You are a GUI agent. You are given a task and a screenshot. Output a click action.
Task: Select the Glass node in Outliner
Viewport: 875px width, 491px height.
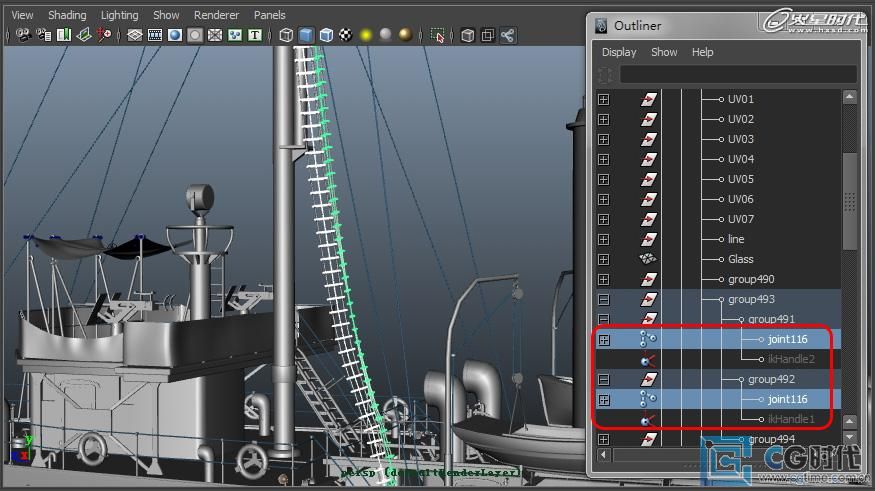pos(741,259)
